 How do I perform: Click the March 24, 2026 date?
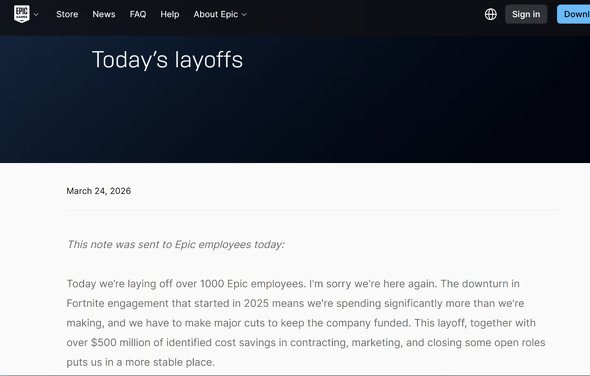click(99, 191)
